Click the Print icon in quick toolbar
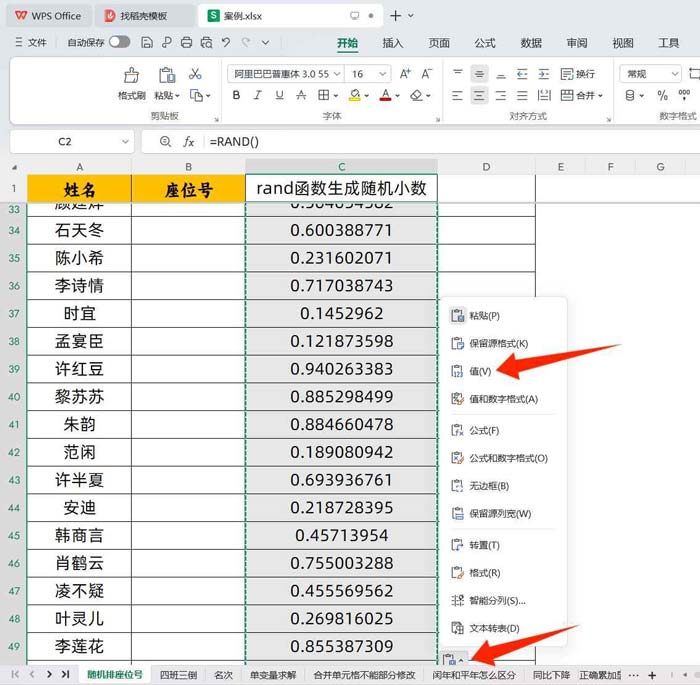 186,42
